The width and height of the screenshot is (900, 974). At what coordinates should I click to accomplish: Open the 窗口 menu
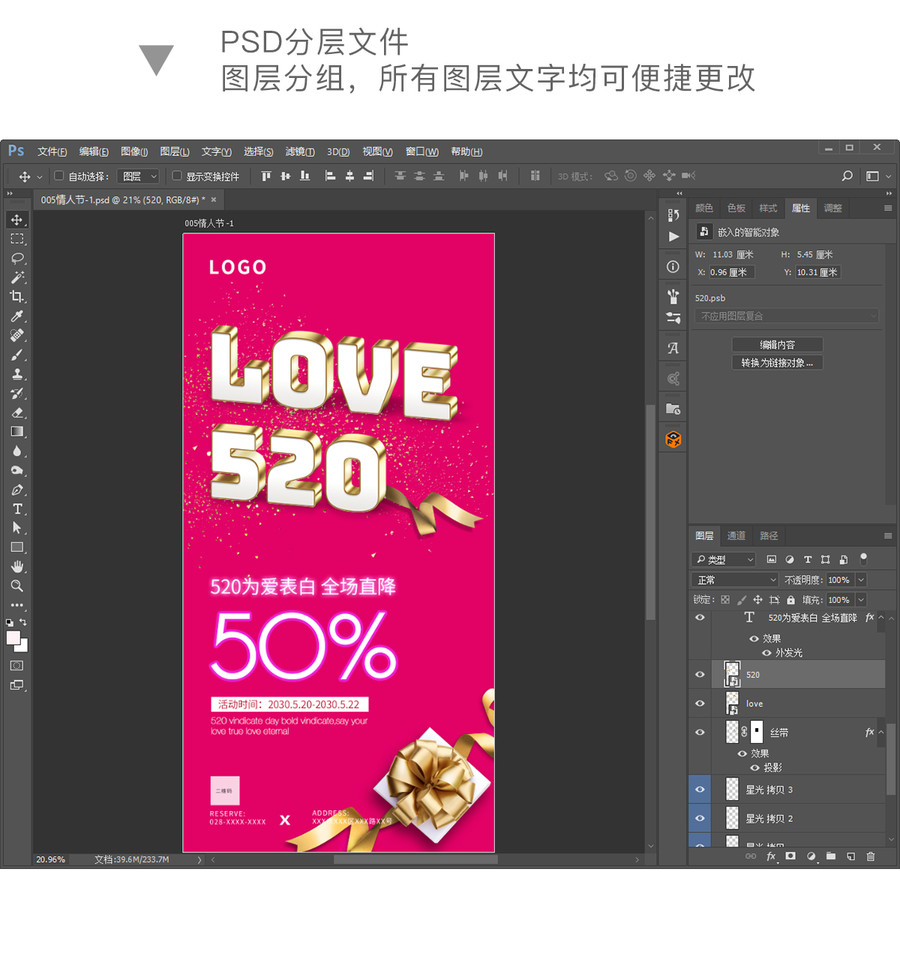coord(422,152)
